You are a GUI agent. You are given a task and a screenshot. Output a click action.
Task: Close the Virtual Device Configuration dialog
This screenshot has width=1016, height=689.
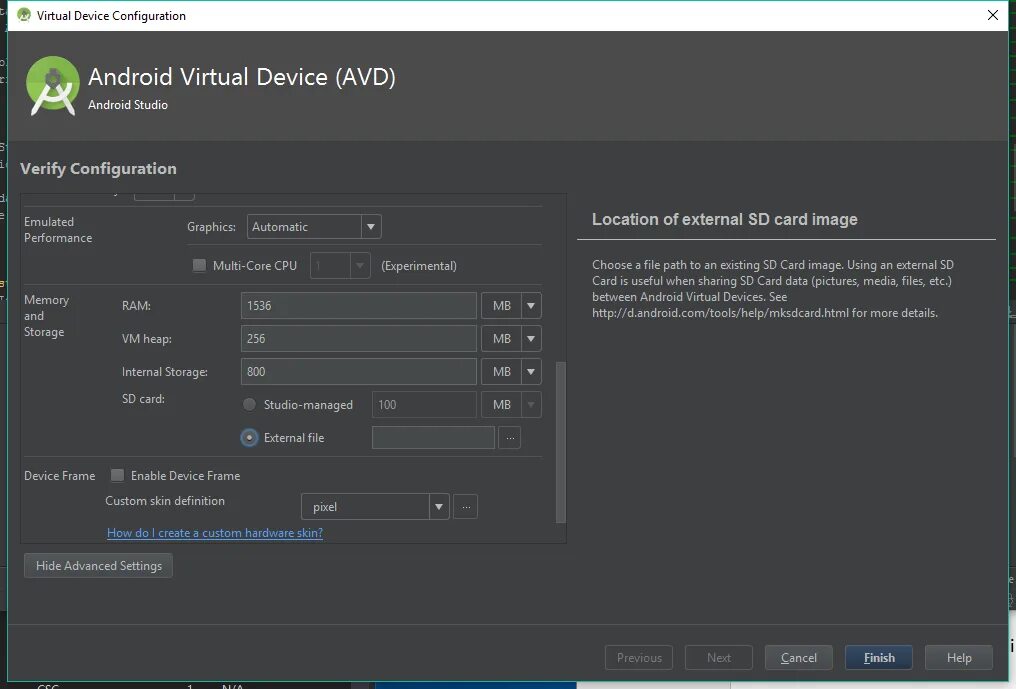click(x=993, y=15)
